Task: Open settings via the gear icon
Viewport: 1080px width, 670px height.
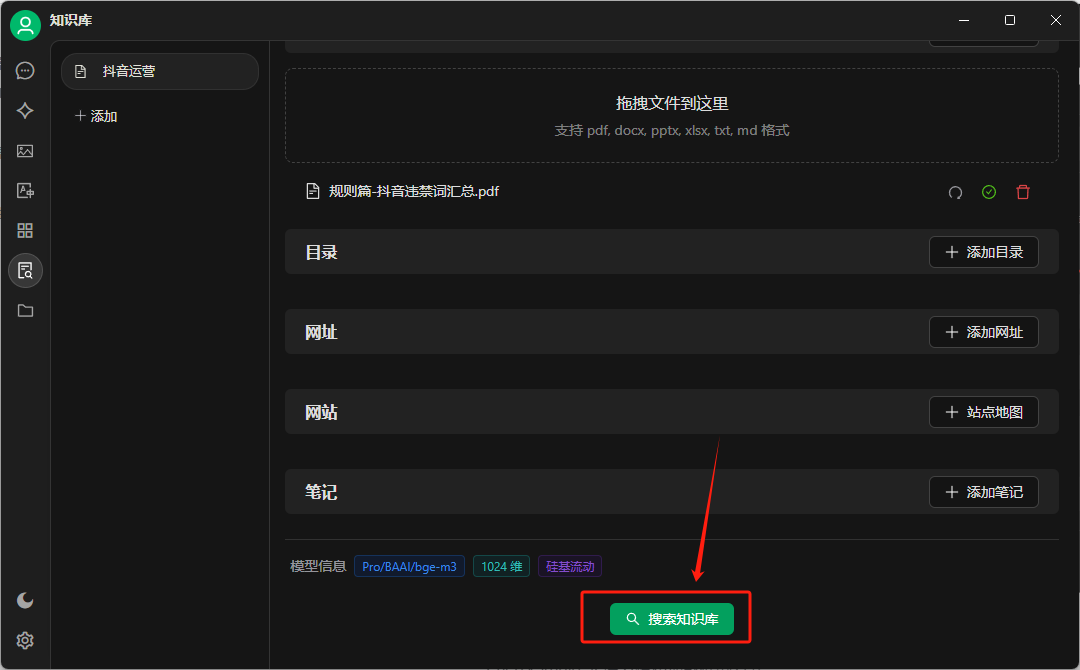Action: (26, 640)
